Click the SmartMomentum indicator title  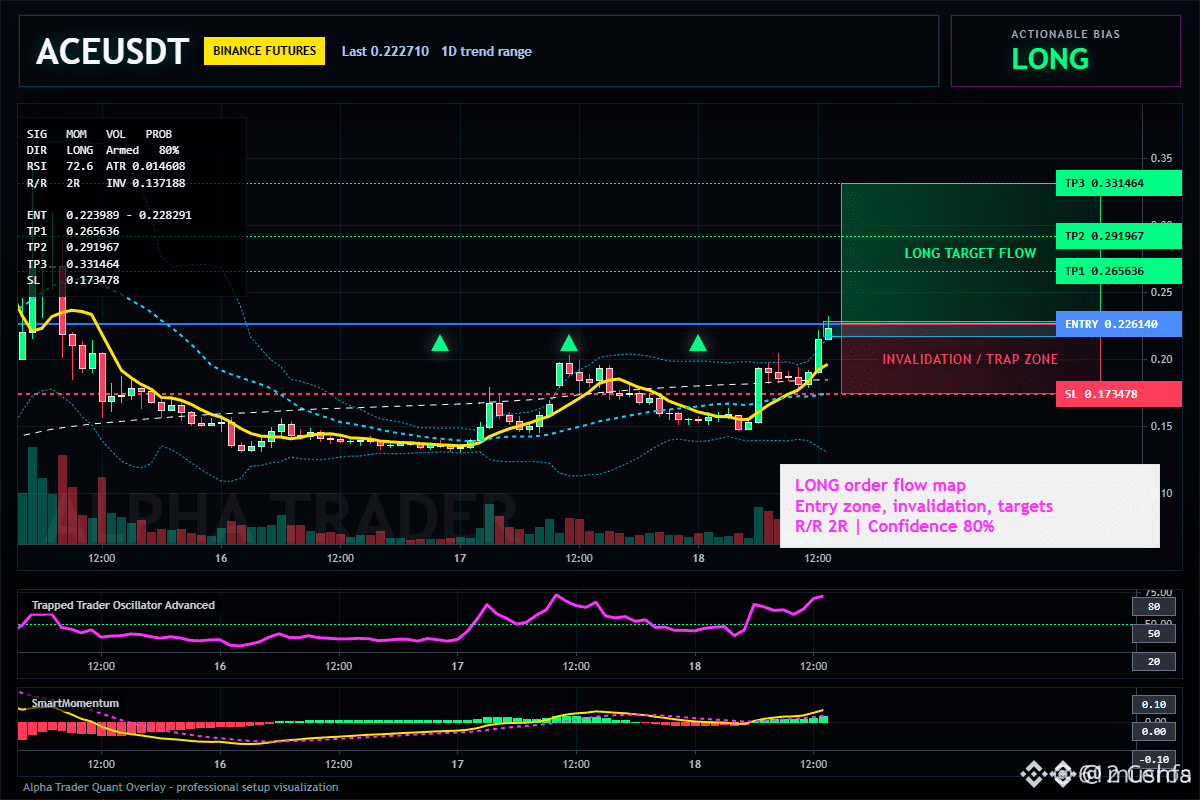pyautogui.click(x=75, y=703)
